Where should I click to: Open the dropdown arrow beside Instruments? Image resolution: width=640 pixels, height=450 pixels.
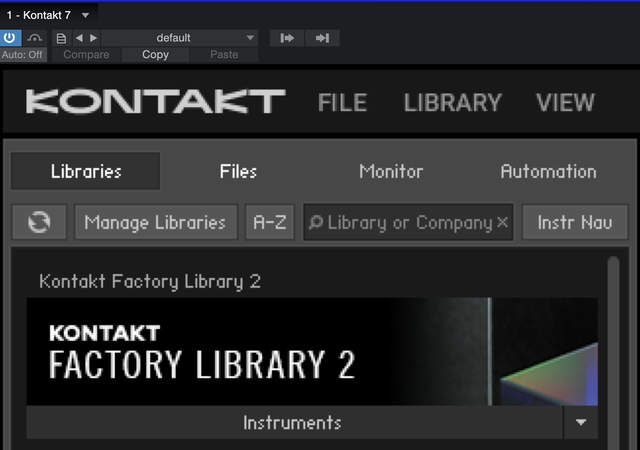point(581,422)
